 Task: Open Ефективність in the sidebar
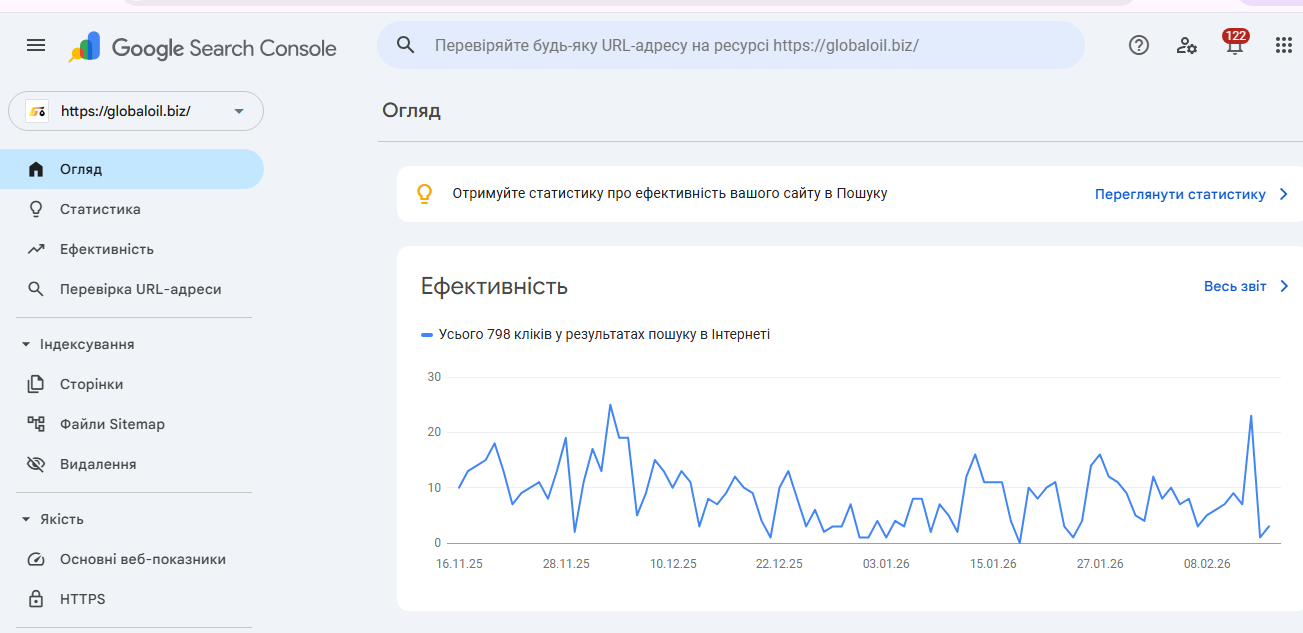click(x=106, y=249)
